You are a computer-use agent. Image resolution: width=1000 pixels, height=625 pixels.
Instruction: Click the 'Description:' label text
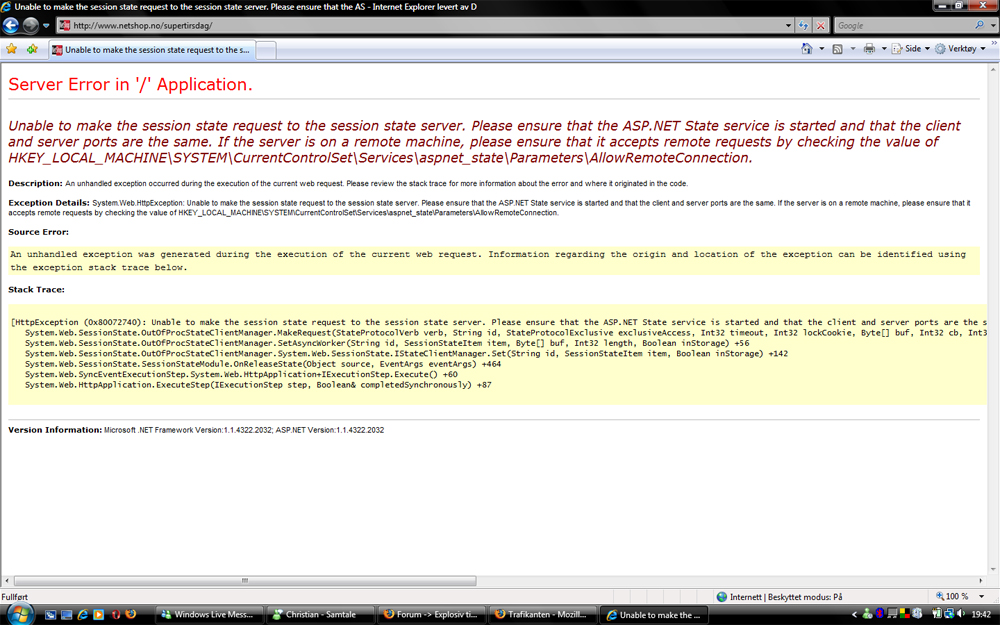click(x=35, y=184)
